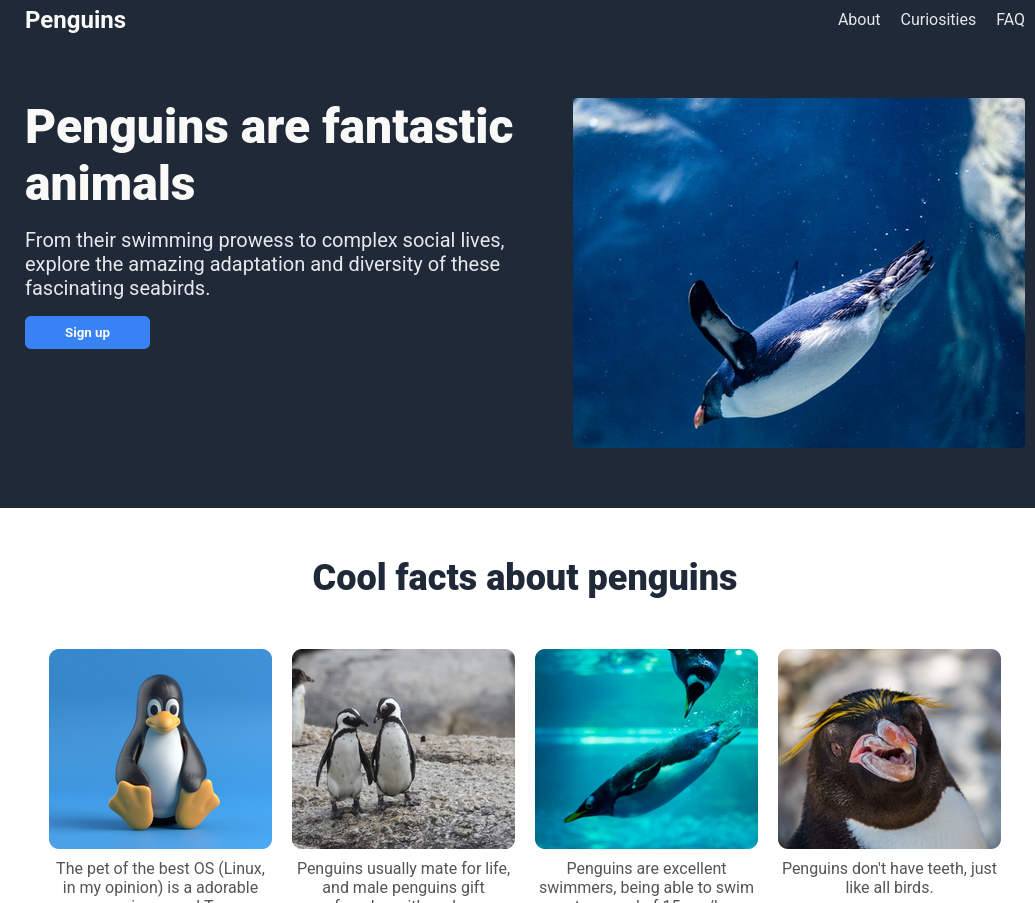Click the Tux penguin's yellow beak

point(162,721)
